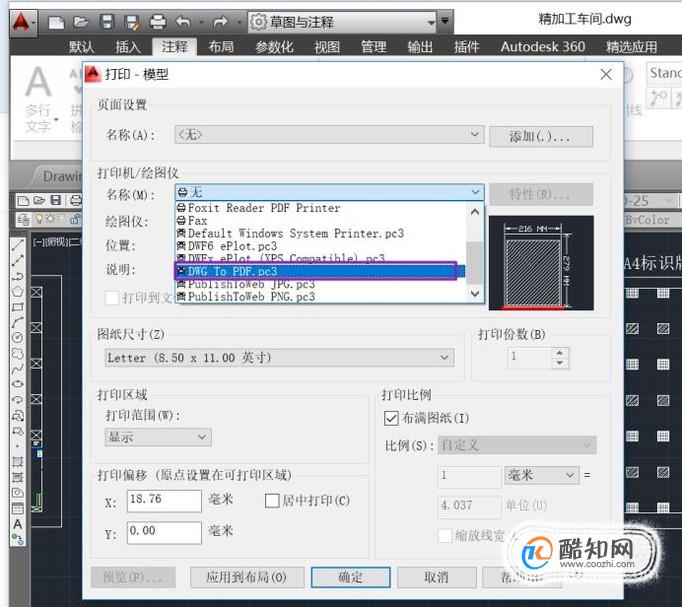The image size is (682, 607).
Task: Switch to the Insert ribbon tab
Action: tap(128, 47)
